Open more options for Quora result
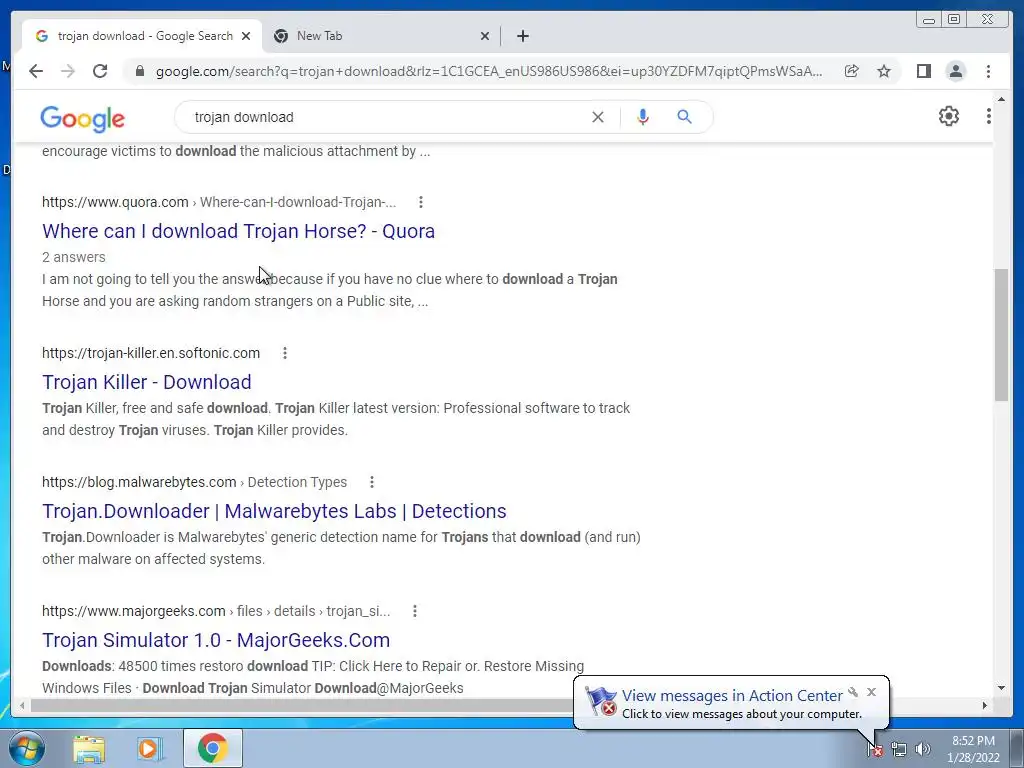 pyautogui.click(x=421, y=202)
